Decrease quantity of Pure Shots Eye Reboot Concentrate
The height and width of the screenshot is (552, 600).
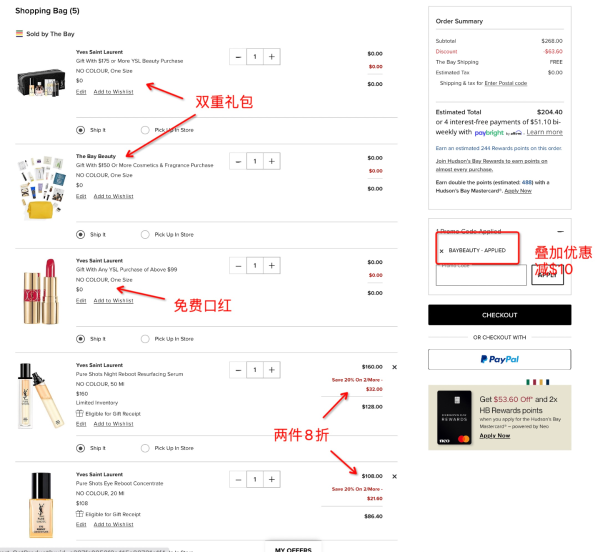click(x=238, y=479)
